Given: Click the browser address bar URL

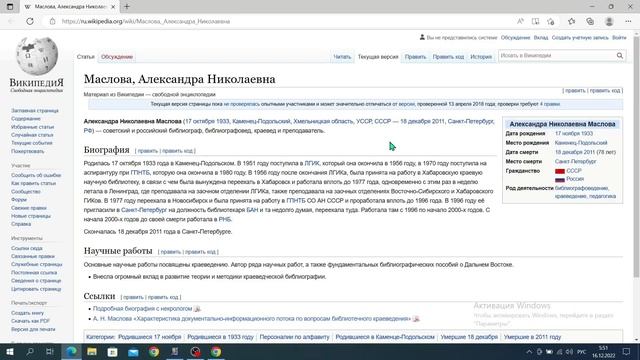Looking at the screenshot, I should pyautogui.click(x=146, y=21).
